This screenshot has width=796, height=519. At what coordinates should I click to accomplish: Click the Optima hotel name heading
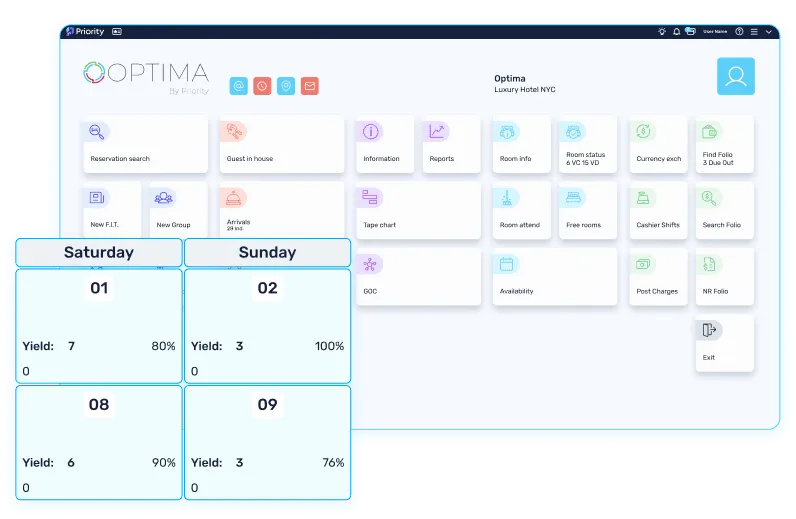point(510,79)
